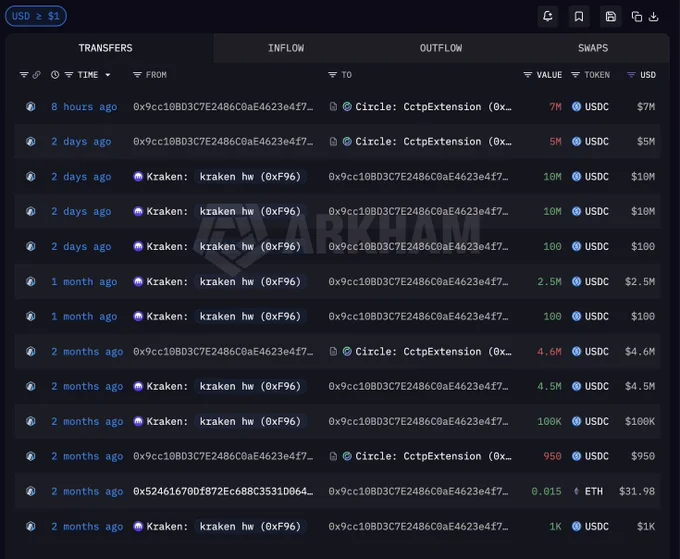Click USDC token icon in the $1K row
This screenshot has width=680, height=559.
coord(576,526)
